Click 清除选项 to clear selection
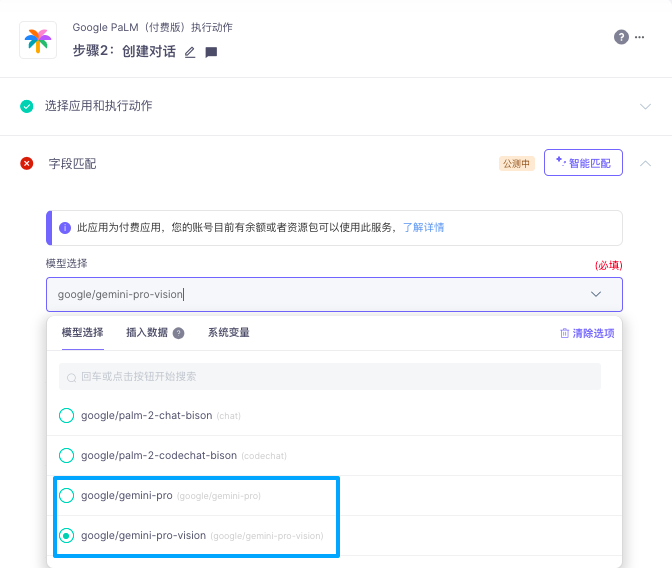 pyautogui.click(x=587, y=333)
